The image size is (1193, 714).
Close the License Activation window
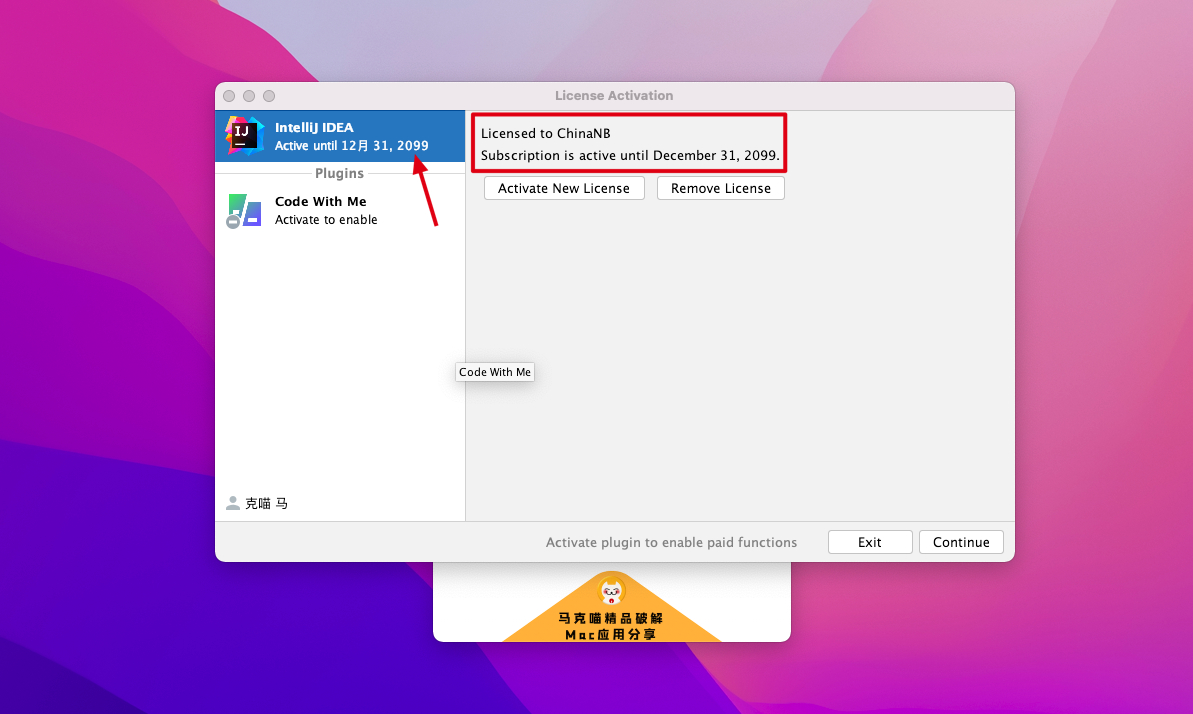pos(229,96)
